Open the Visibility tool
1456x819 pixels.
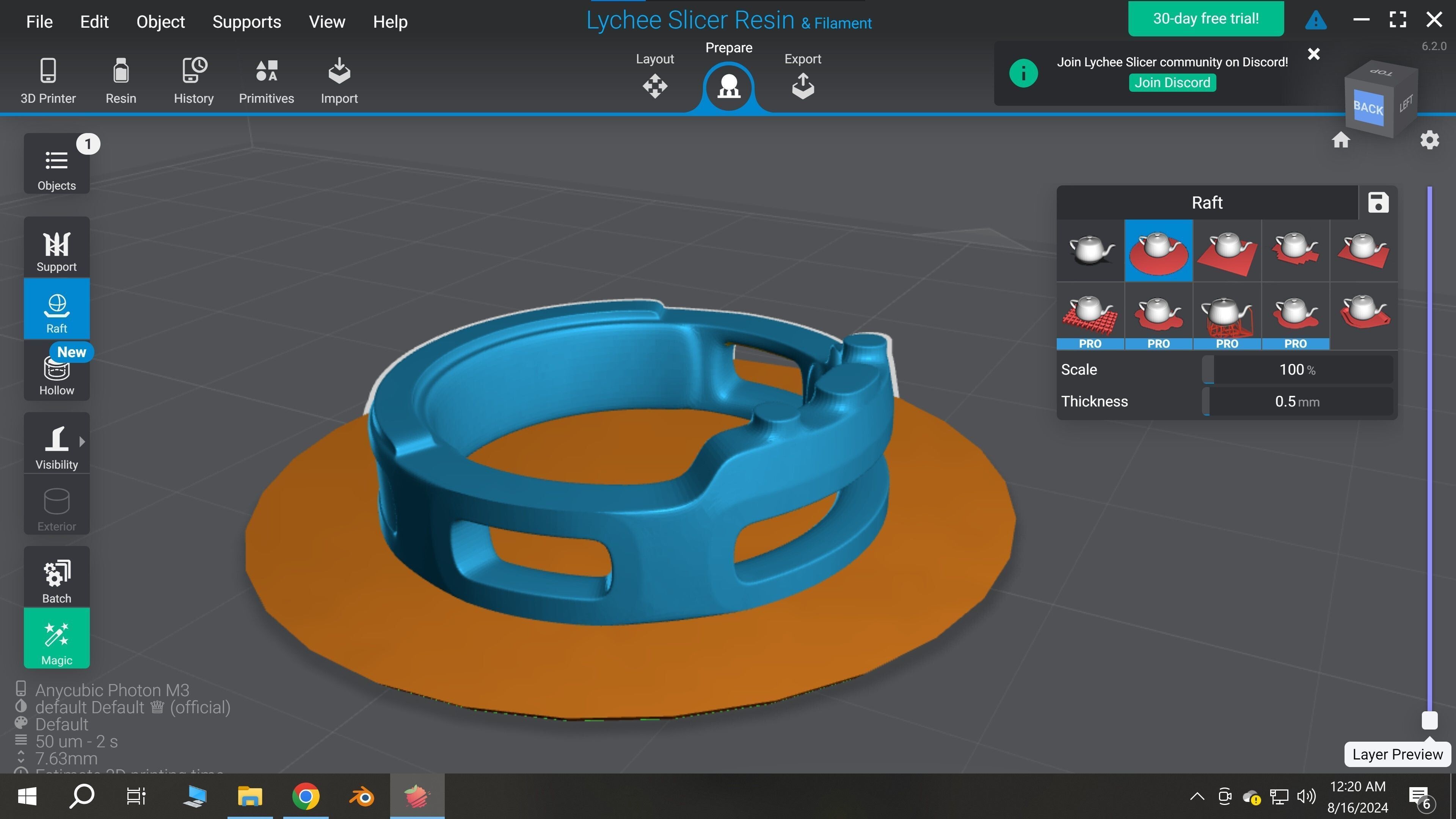[56, 442]
